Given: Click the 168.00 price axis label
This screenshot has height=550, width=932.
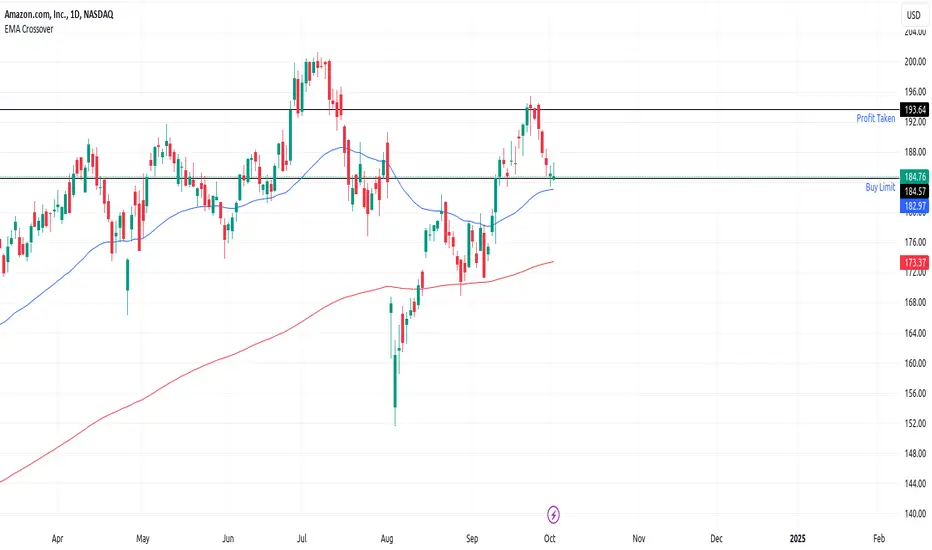Looking at the screenshot, I should click(915, 302).
